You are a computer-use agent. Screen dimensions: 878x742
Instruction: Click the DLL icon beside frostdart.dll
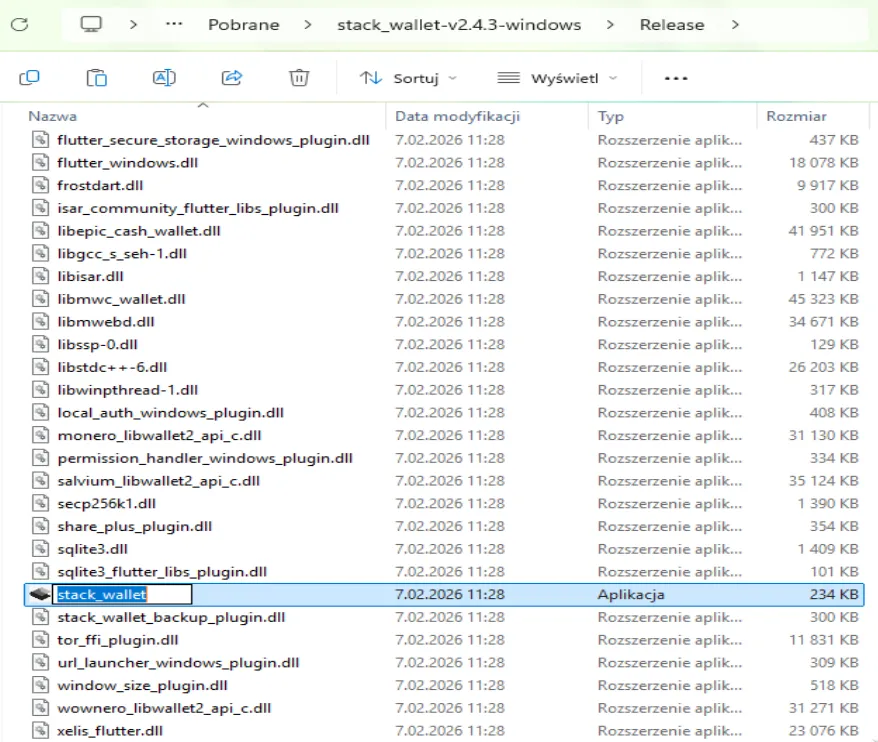[x=40, y=185]
